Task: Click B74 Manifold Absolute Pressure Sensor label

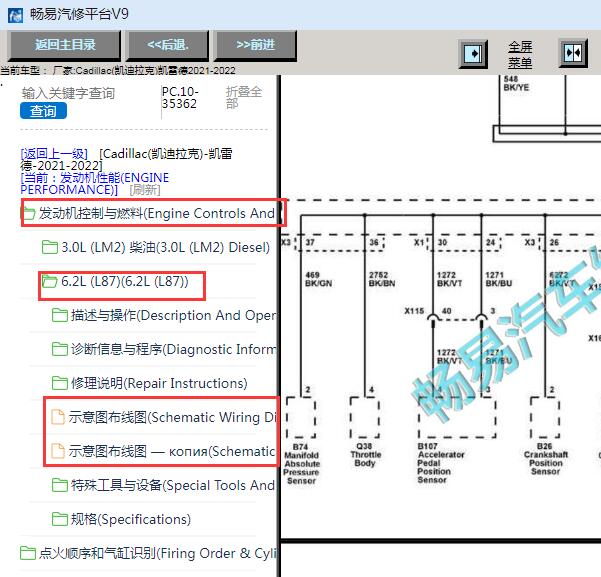Action: (302, 464)
